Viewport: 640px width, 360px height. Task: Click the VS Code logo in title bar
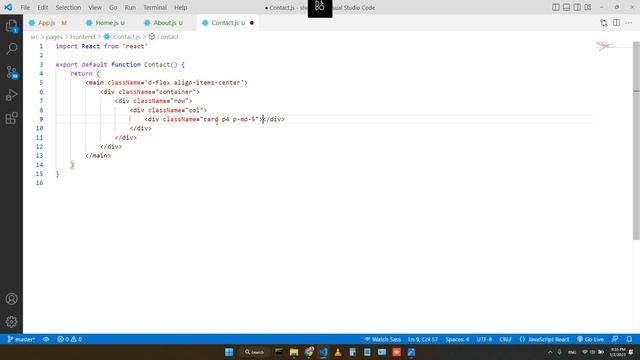coord(8,7)
